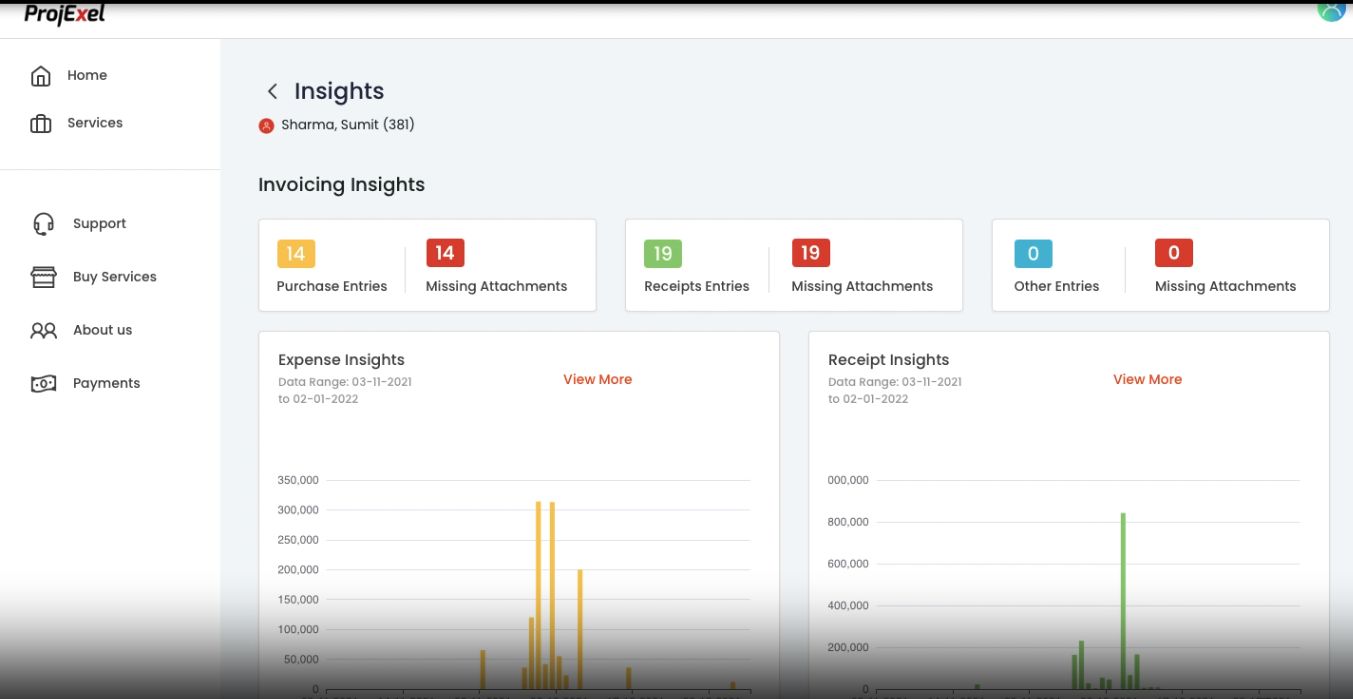Click the Sharma, Sumit (381) name
Screen dimensions: 1353x699
coord(348,125)
